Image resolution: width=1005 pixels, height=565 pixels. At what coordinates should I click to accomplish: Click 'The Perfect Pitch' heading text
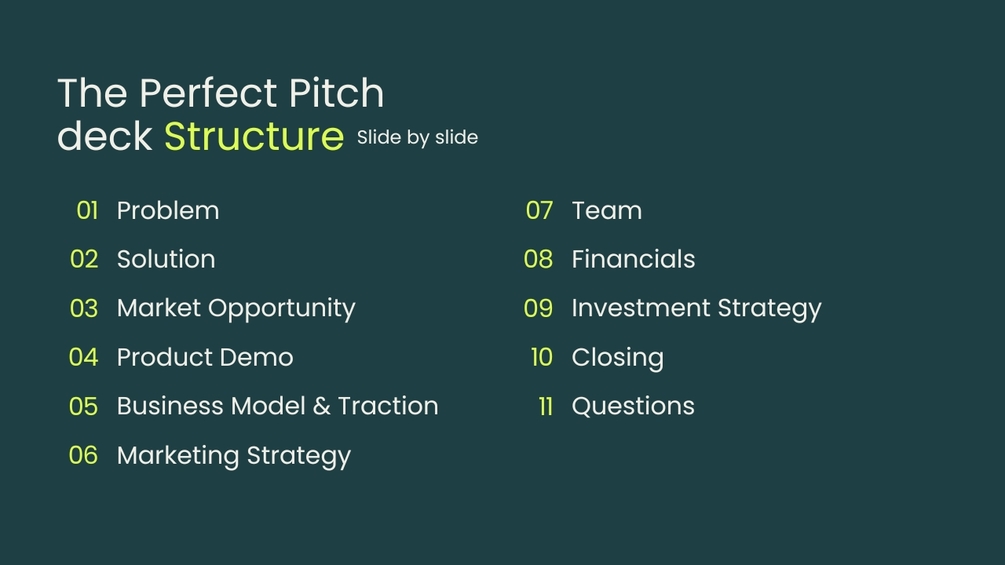click(x=220, y=94)
